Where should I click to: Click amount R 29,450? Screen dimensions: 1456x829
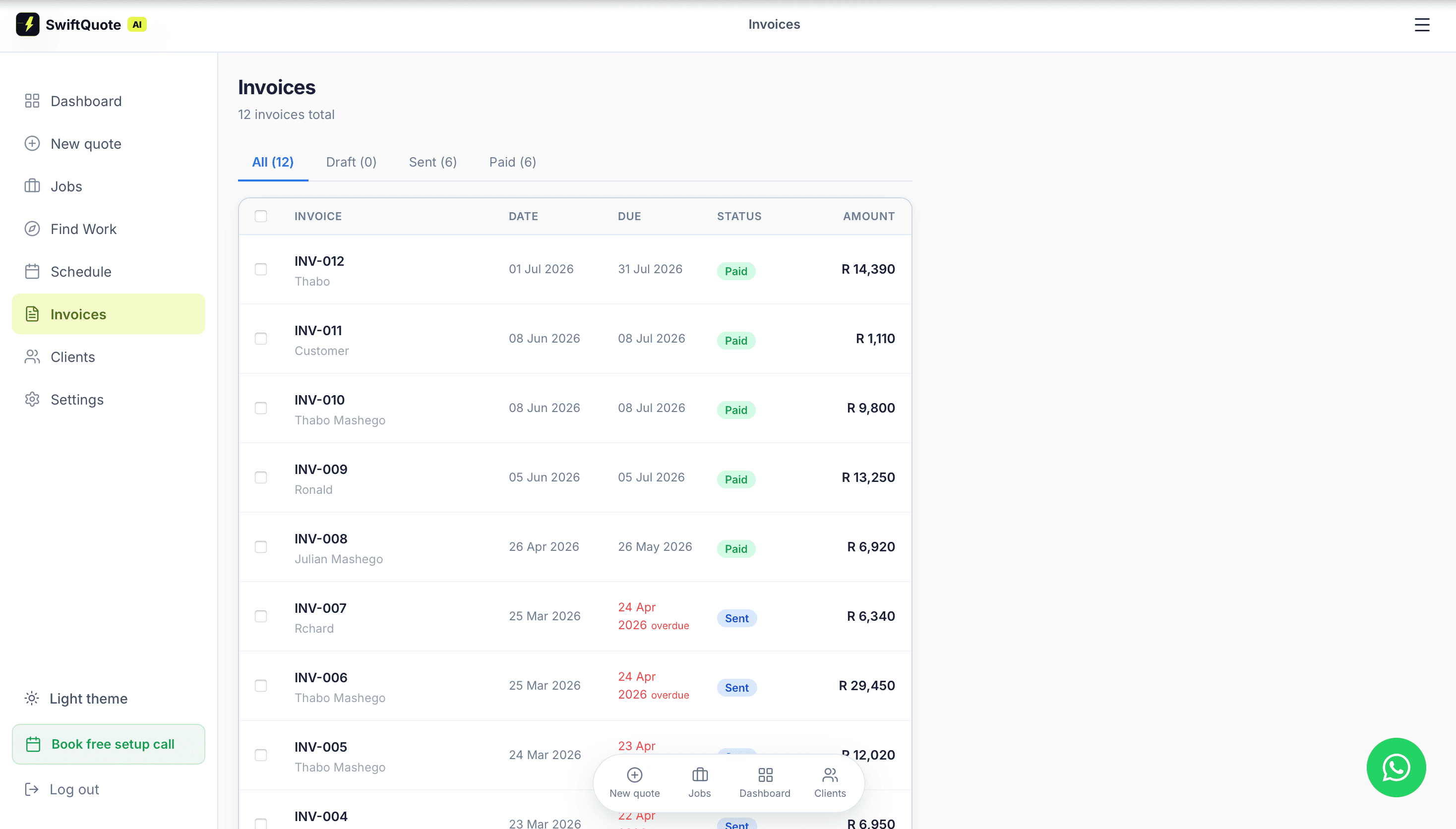(867, 686)
